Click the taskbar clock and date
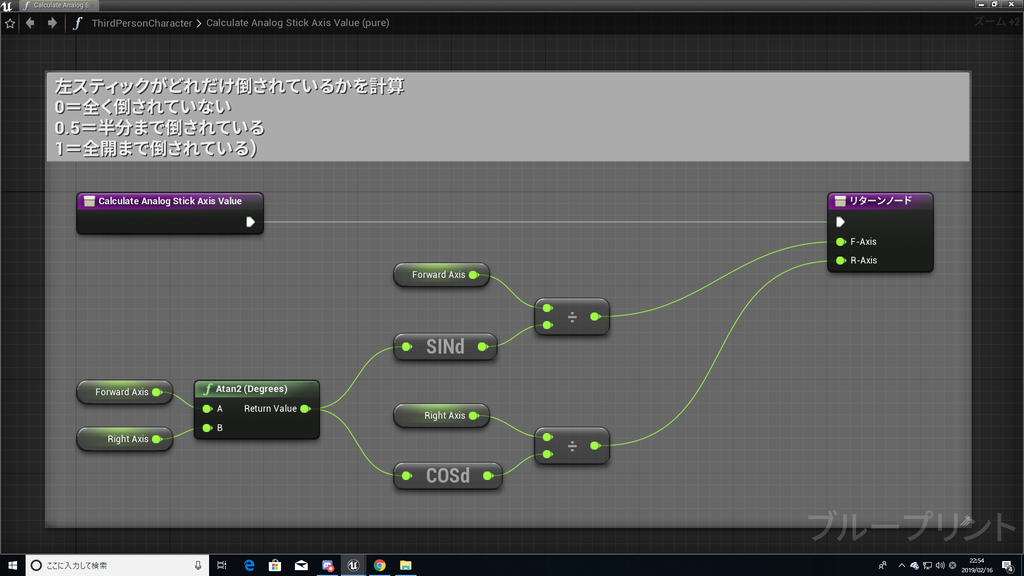The image size is (1024, 576). coord(977,566)
